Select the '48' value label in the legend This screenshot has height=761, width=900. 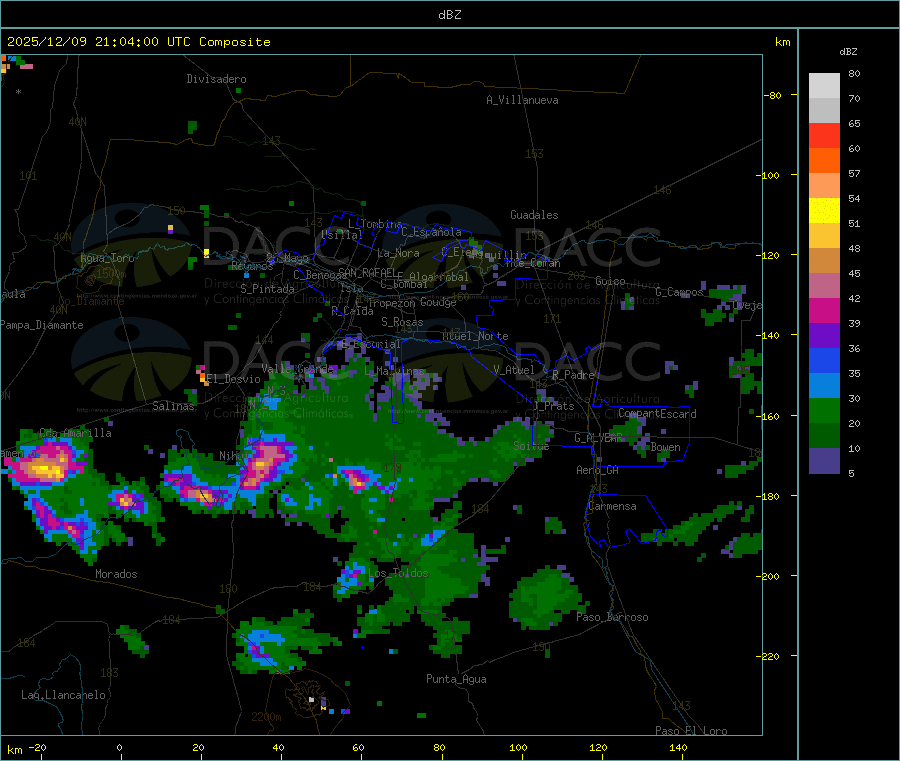click(x=854, y=249)
